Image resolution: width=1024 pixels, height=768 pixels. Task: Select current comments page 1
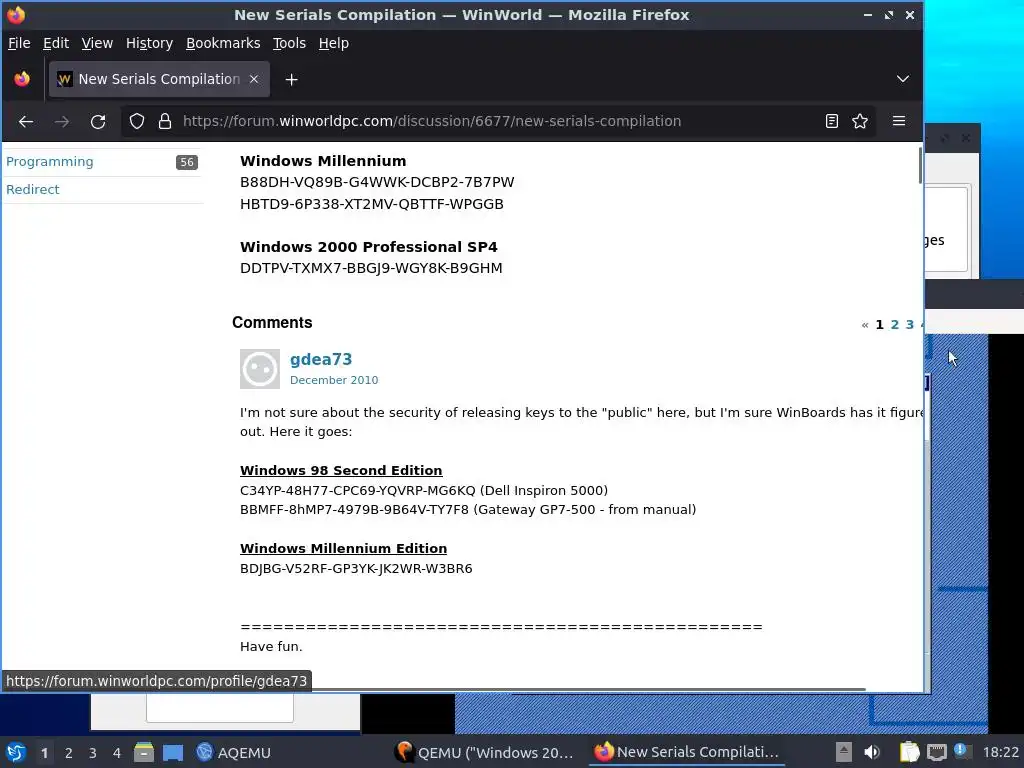pyautogui.click(x=880, y=325)
